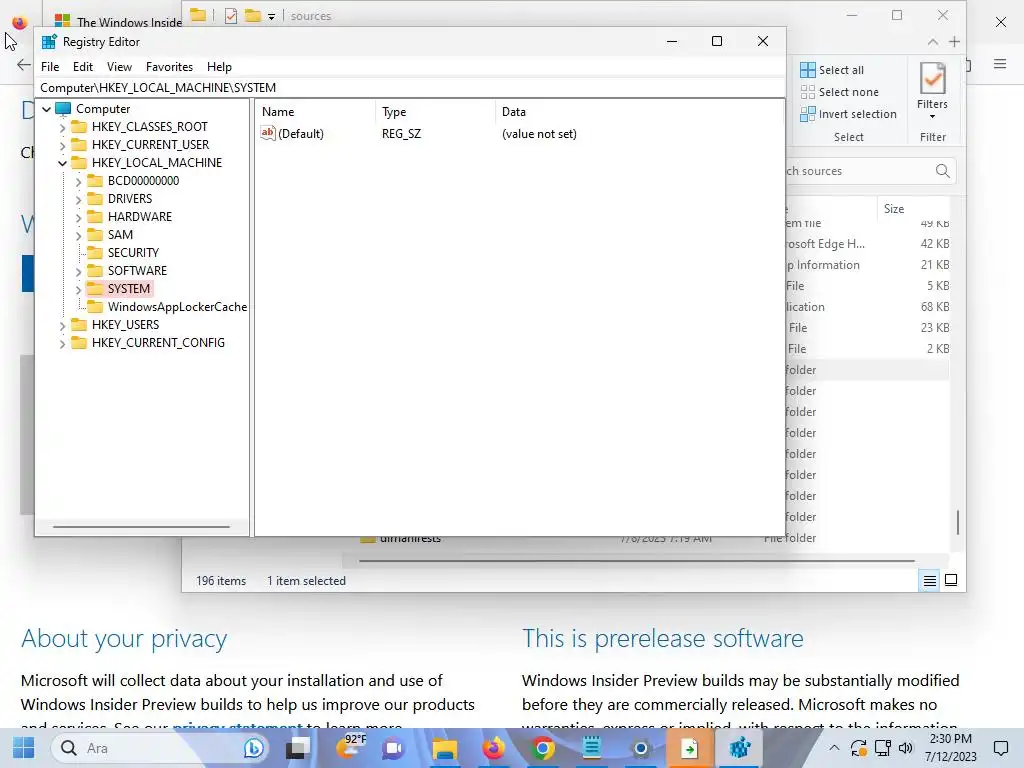Click the File Explorer vertical scrollbar thumb

[957, 522]
